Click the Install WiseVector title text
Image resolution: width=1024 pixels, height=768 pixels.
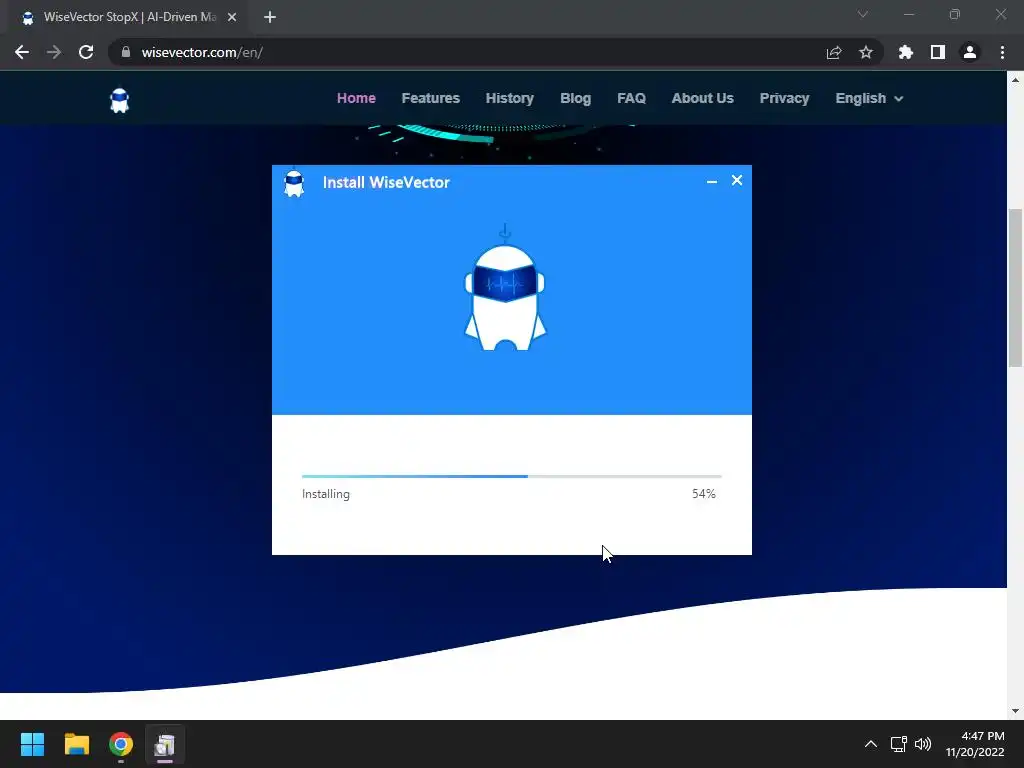coord(386,182)
